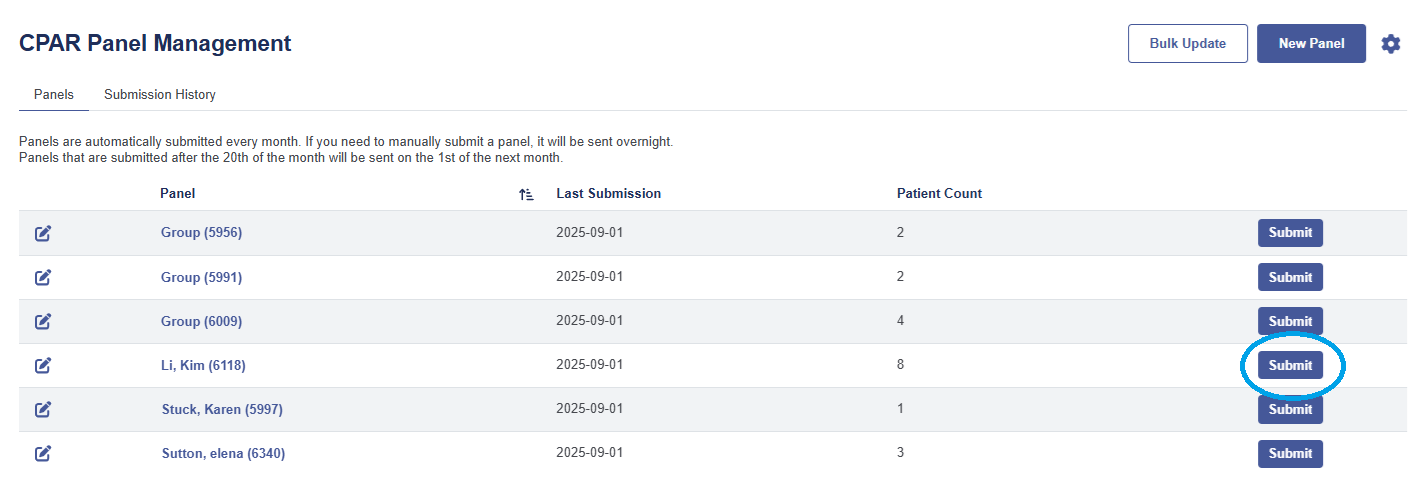The height and width of the screenshot is (496, 1421).
Task: Sort by Last Submission column header
Action: tap(608, 193)
